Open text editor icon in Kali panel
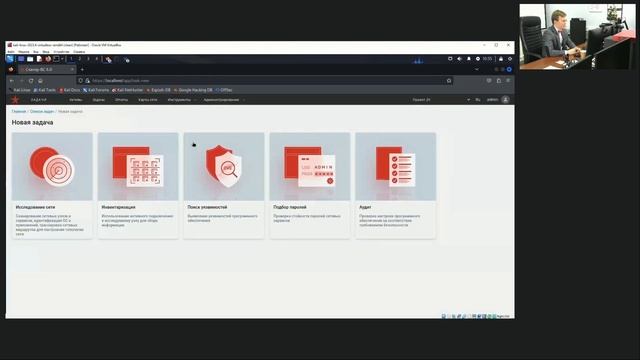 pos(39,59)
